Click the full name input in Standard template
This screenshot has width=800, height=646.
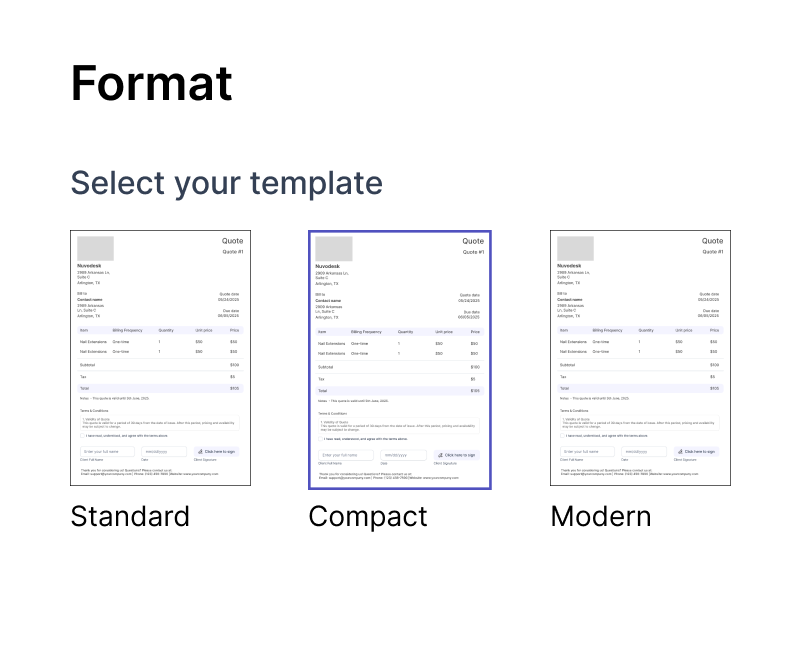107,451
